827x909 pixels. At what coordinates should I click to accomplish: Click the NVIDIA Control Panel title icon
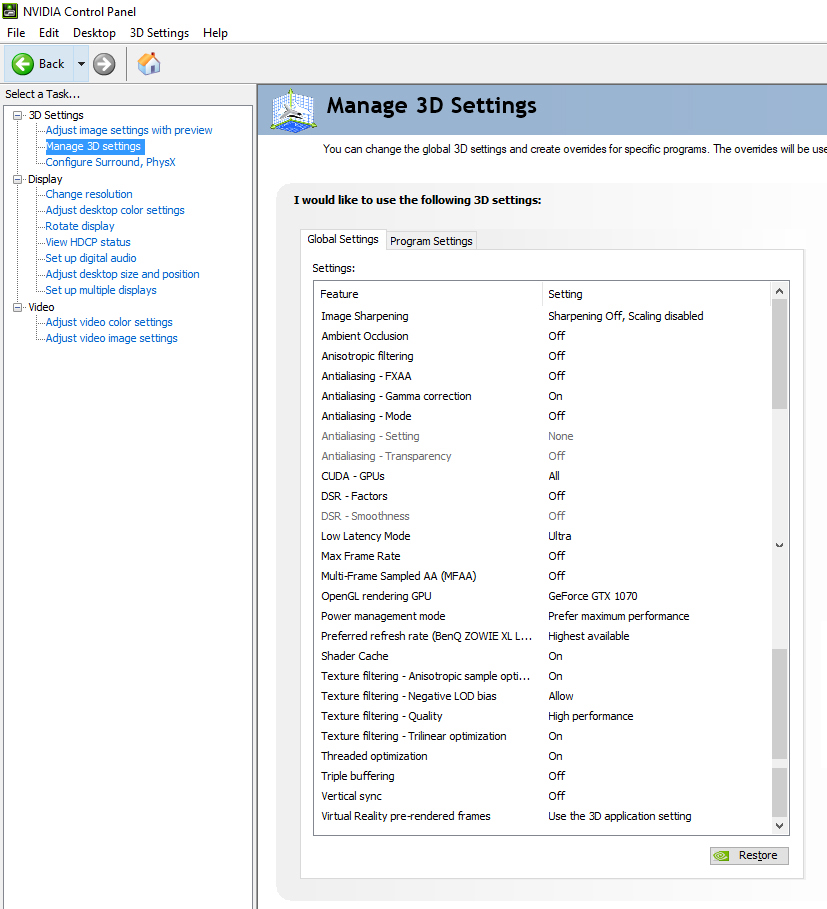(x=10, y=11)
